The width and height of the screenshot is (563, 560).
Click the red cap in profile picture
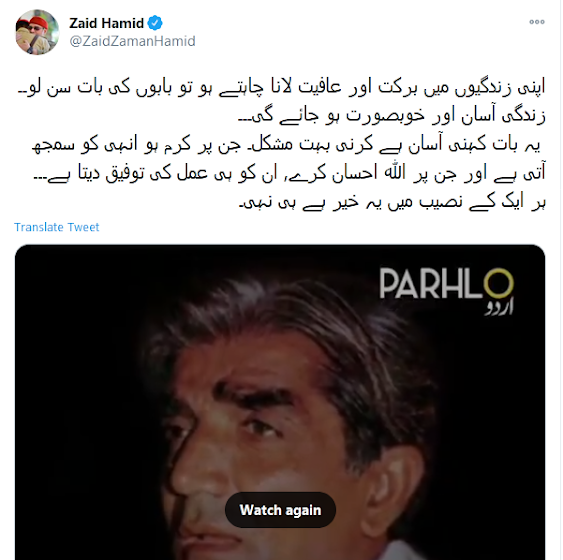click(x=38, y=23)
